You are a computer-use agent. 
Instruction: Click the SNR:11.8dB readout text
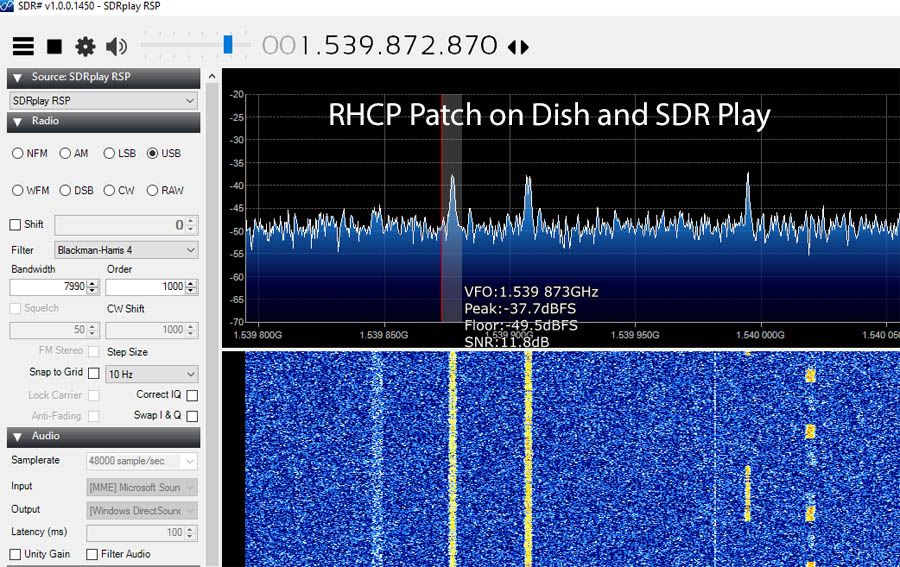click(x=507, y=342)
